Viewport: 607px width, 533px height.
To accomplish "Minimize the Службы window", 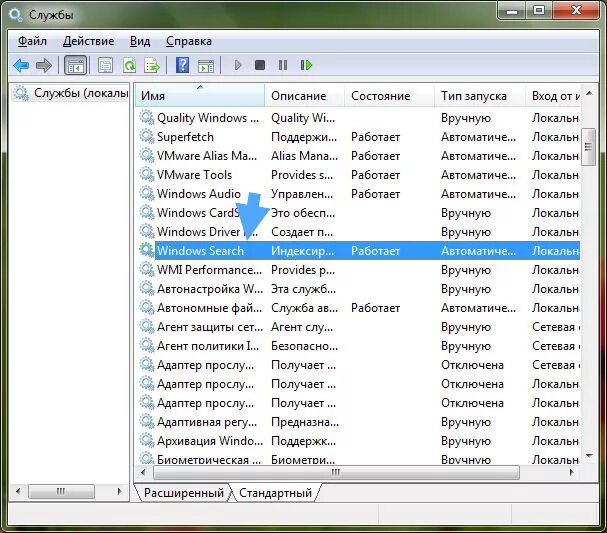I will (512, 11).
